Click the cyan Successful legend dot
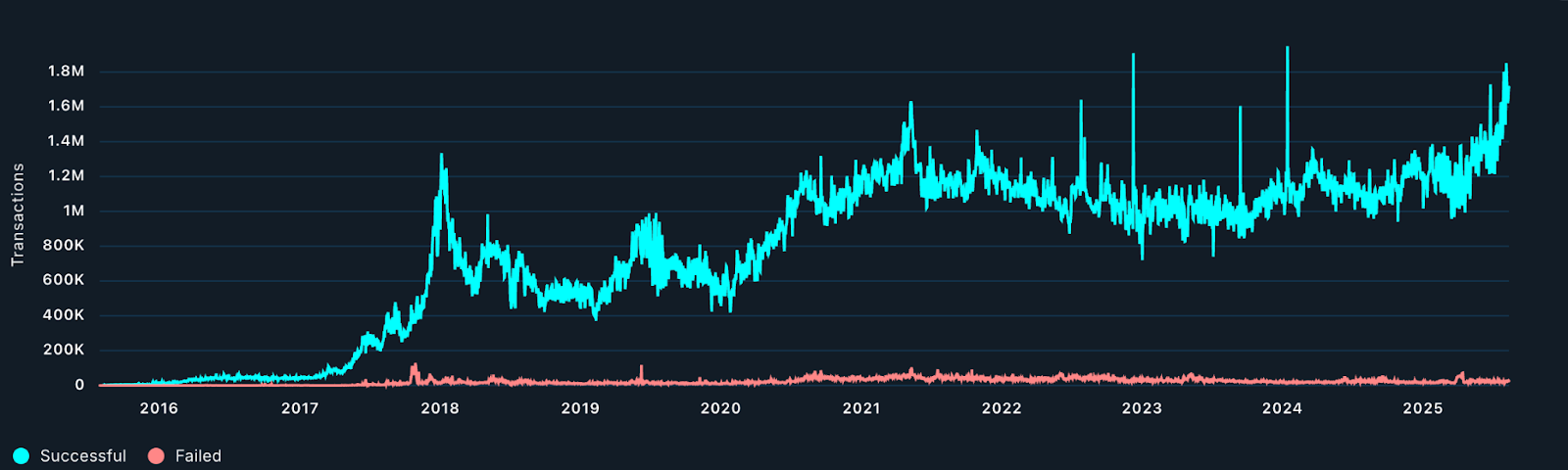 [x=21, y=455]
